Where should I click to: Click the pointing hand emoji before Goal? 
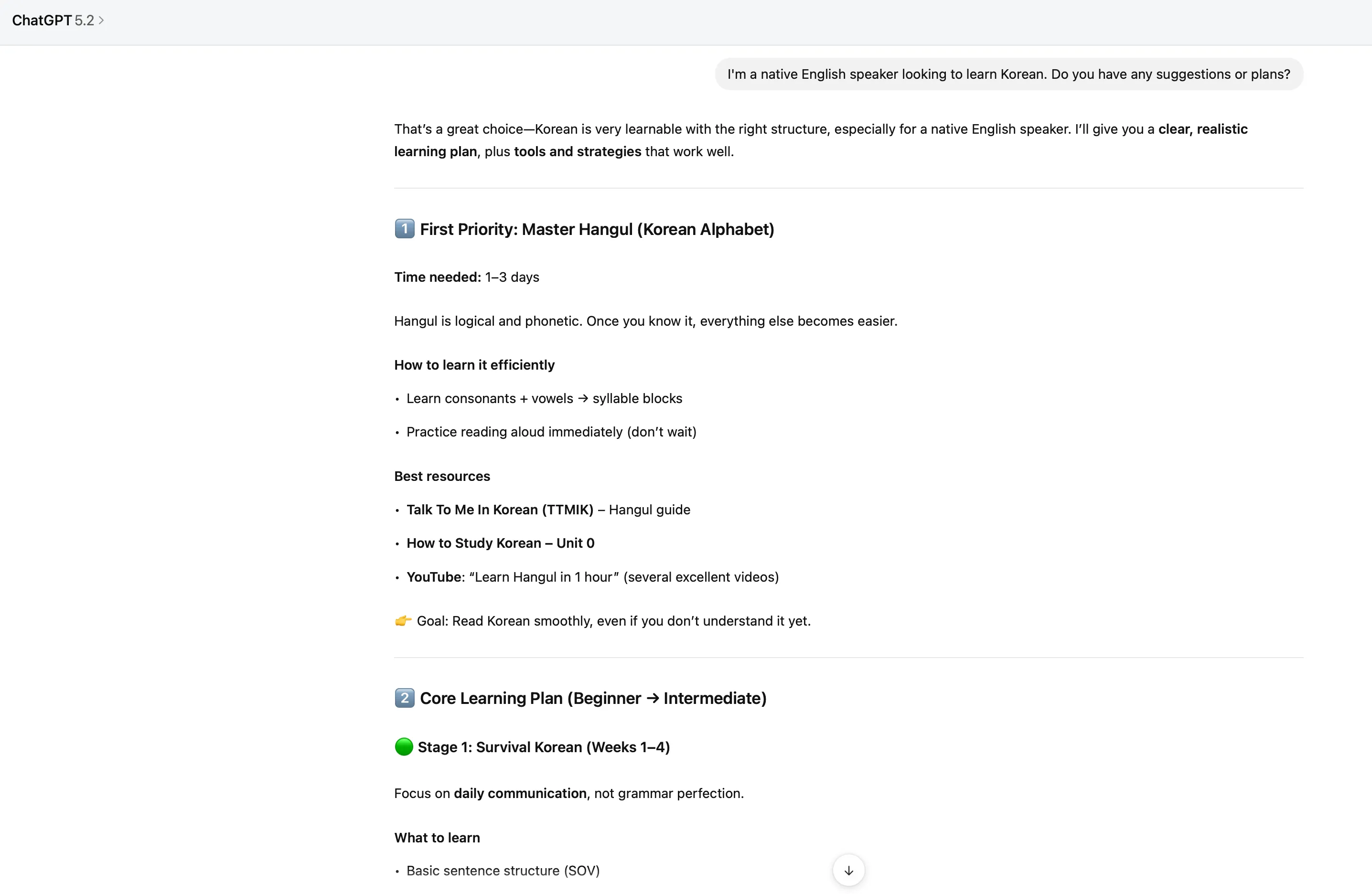[403, 621]
